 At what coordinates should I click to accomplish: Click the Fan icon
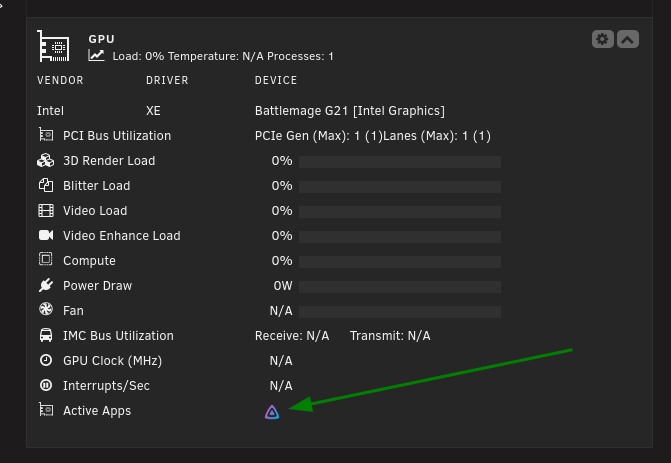(46, 309)
